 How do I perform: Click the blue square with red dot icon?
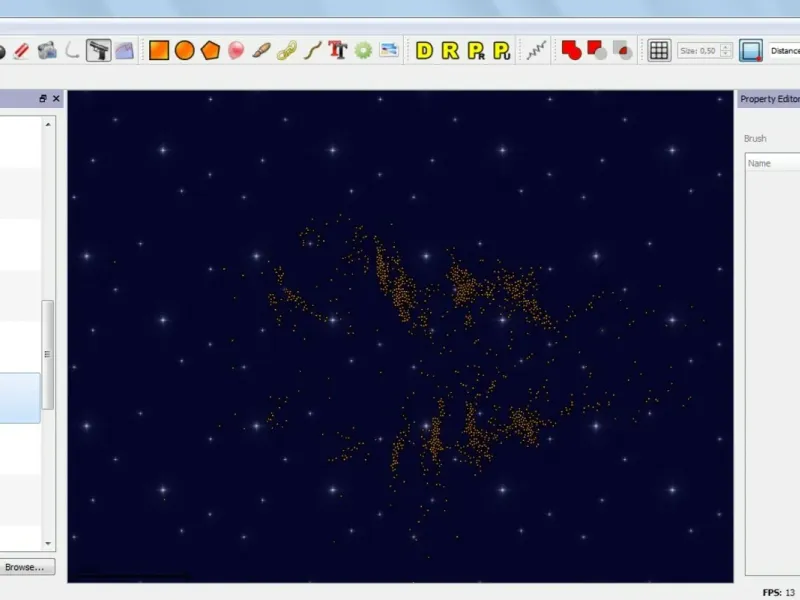[x=751, y=51]
